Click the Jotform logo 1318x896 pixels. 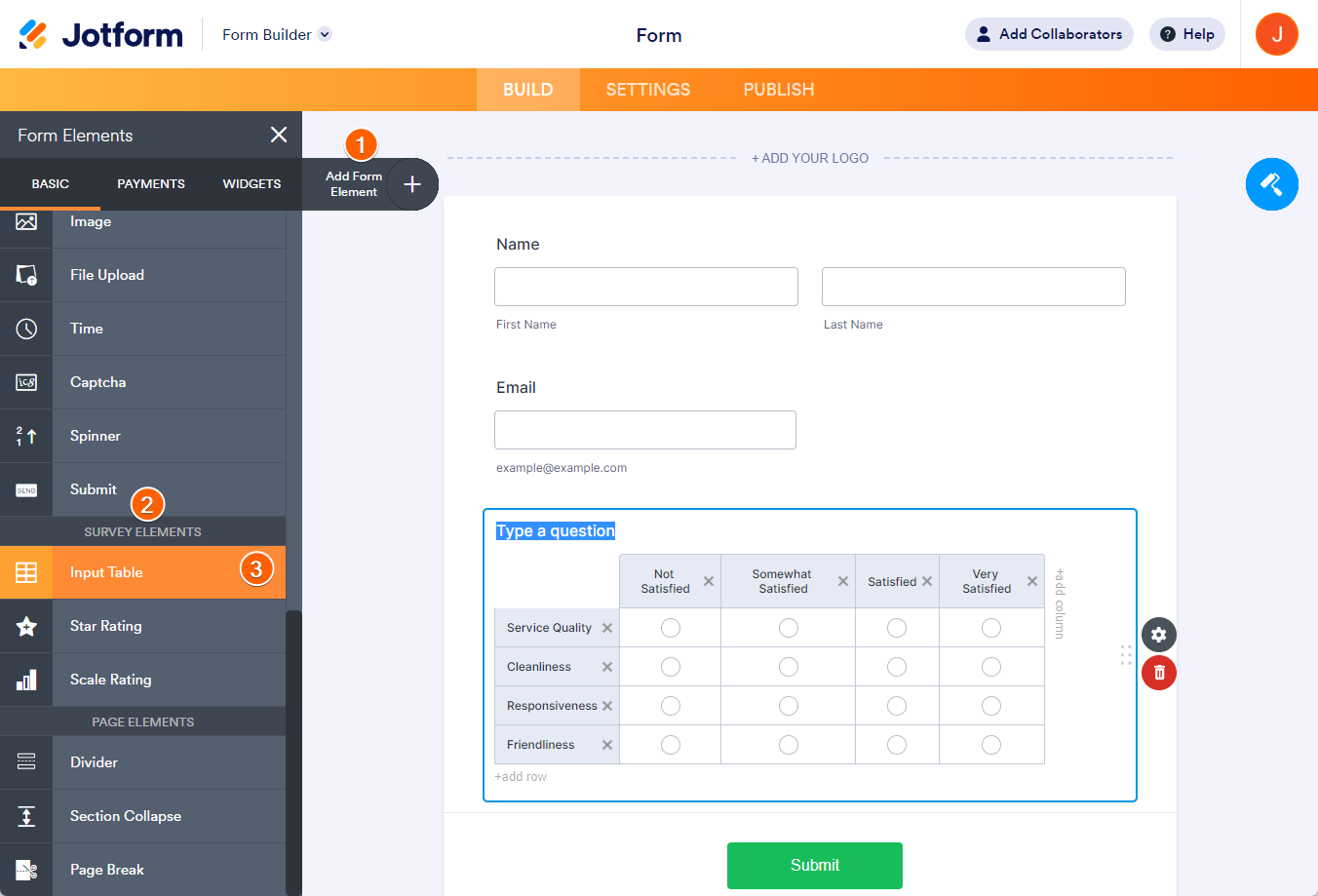tap(100, 34)
